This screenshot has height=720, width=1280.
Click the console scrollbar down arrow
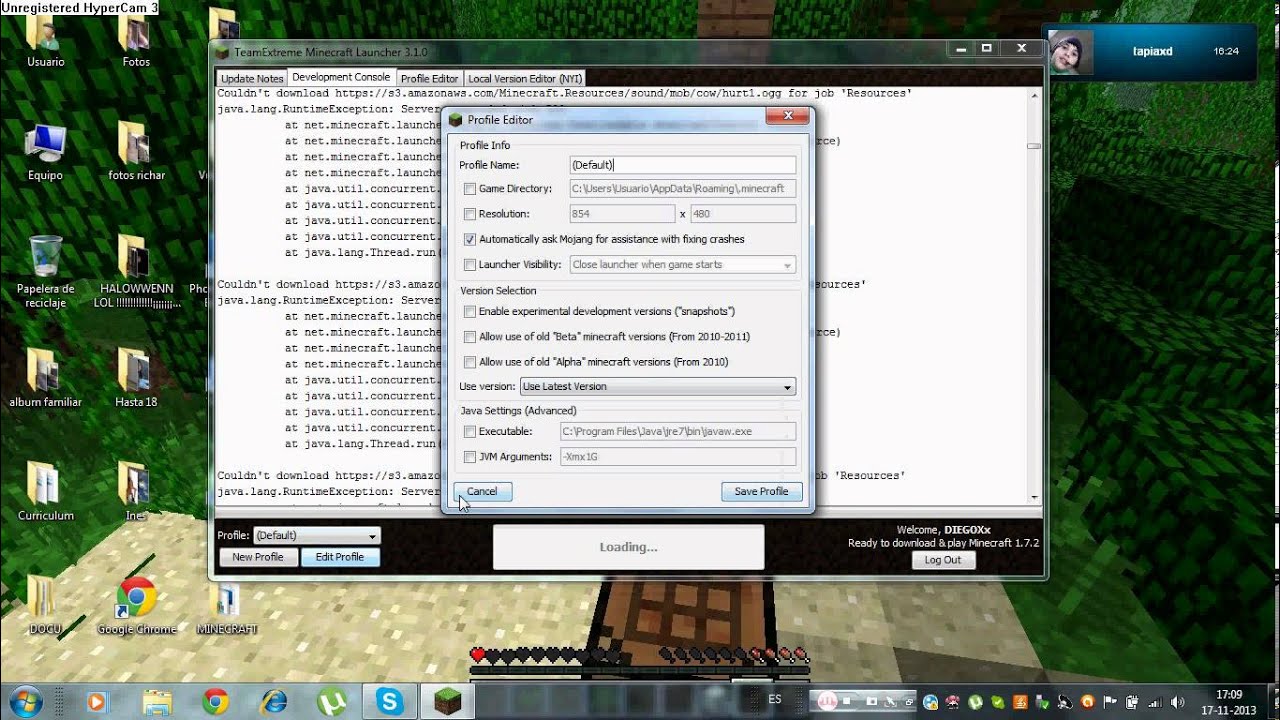pos(1034,496)
